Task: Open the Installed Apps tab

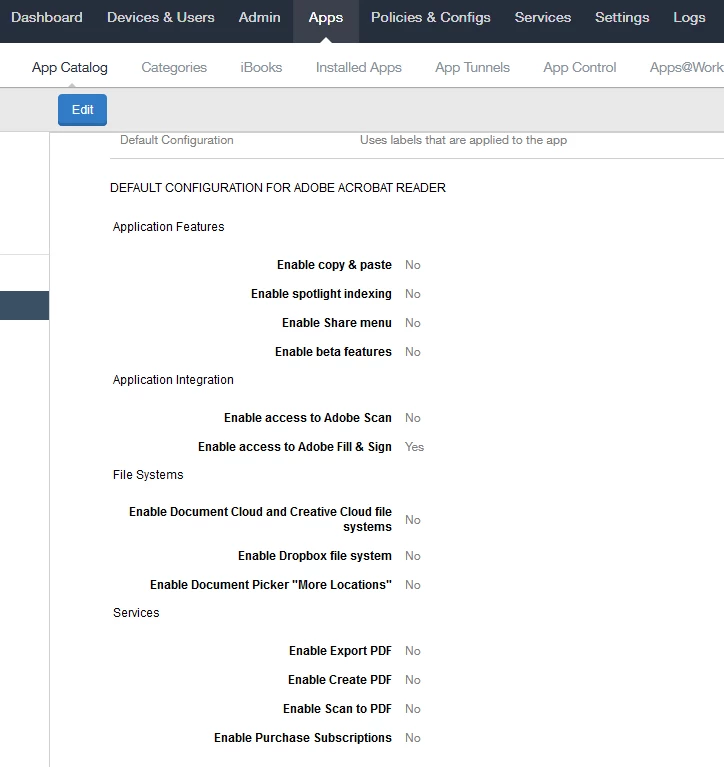Action: click(x=359, y=68)
